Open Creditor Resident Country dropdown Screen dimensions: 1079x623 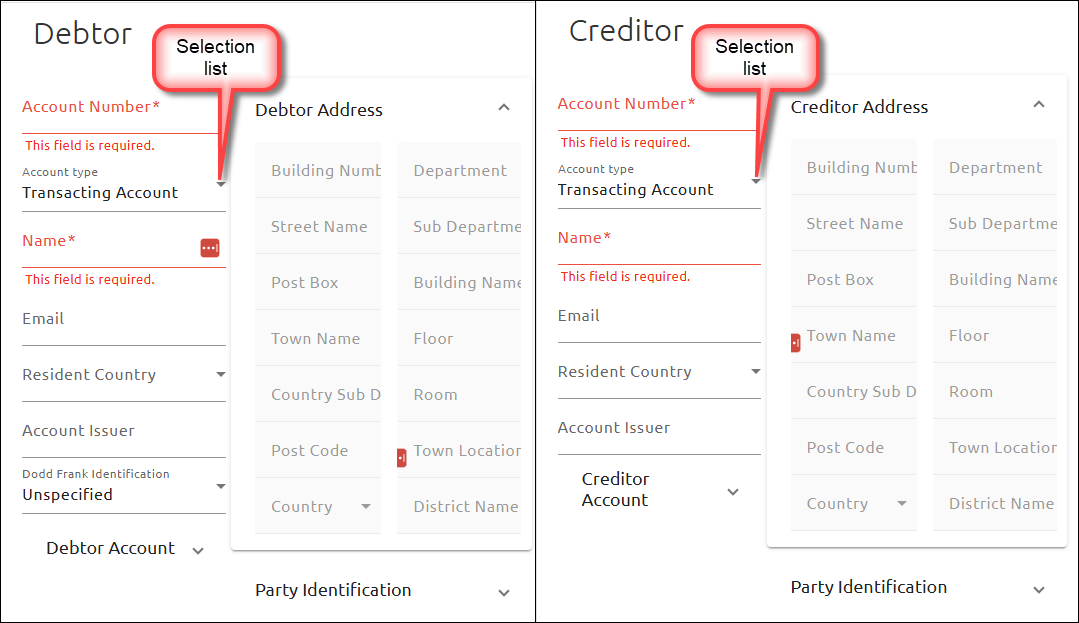click(x=756, y=372)
